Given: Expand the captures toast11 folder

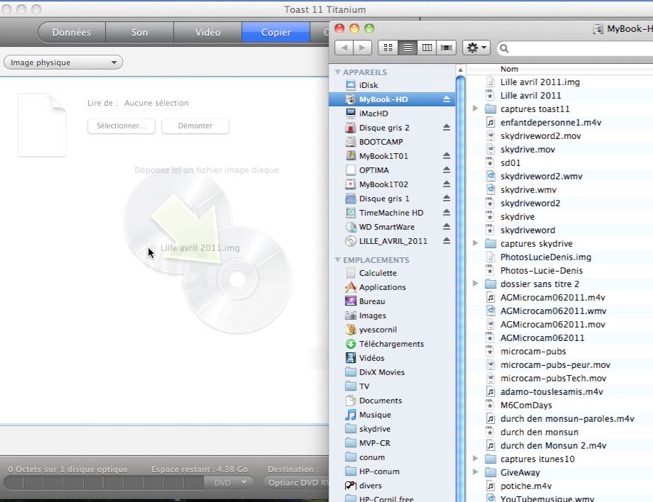Looking at the screenshot, I should click(x=475, y=109).
